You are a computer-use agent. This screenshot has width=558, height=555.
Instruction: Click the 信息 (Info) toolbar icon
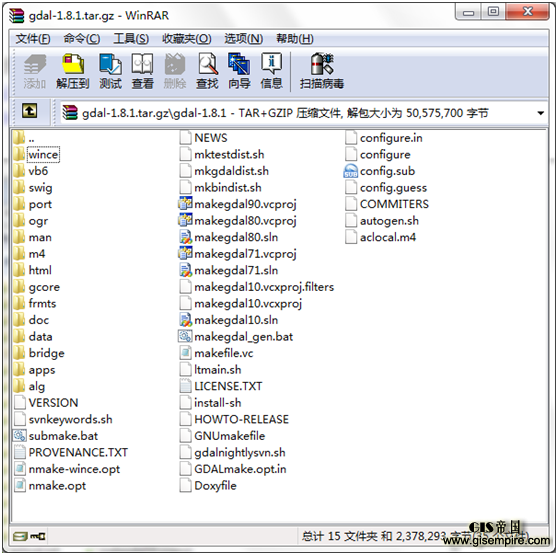[272, 71]
